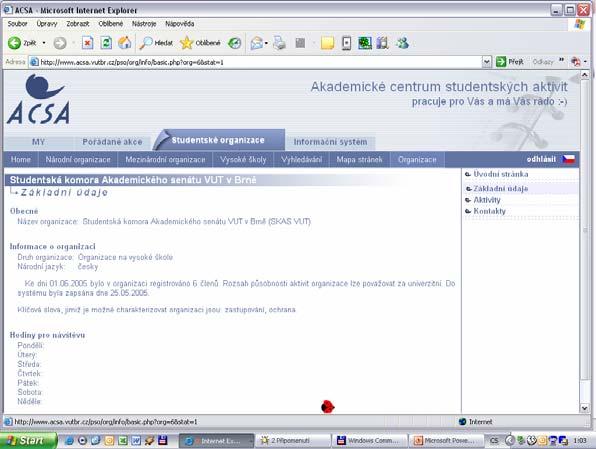Open the Nápověda menu
Screen dimensions: 596x449
pyautogui.click(x=180, y=24)
